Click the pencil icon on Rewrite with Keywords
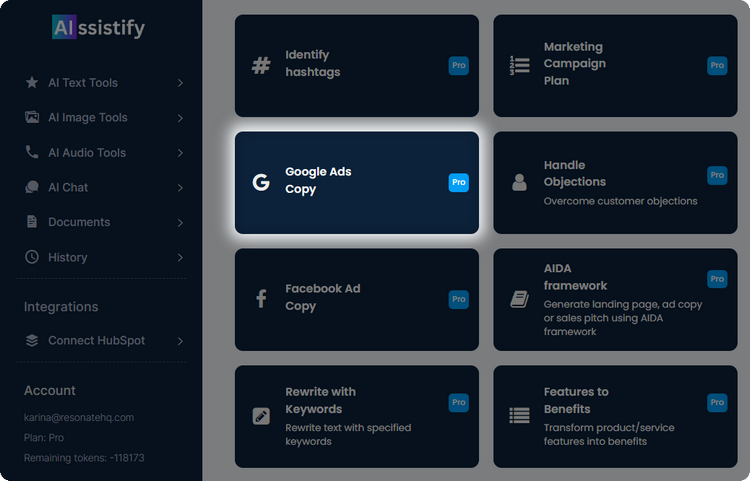The height and width of the screenshot is (481, 750). click(261, 416)
